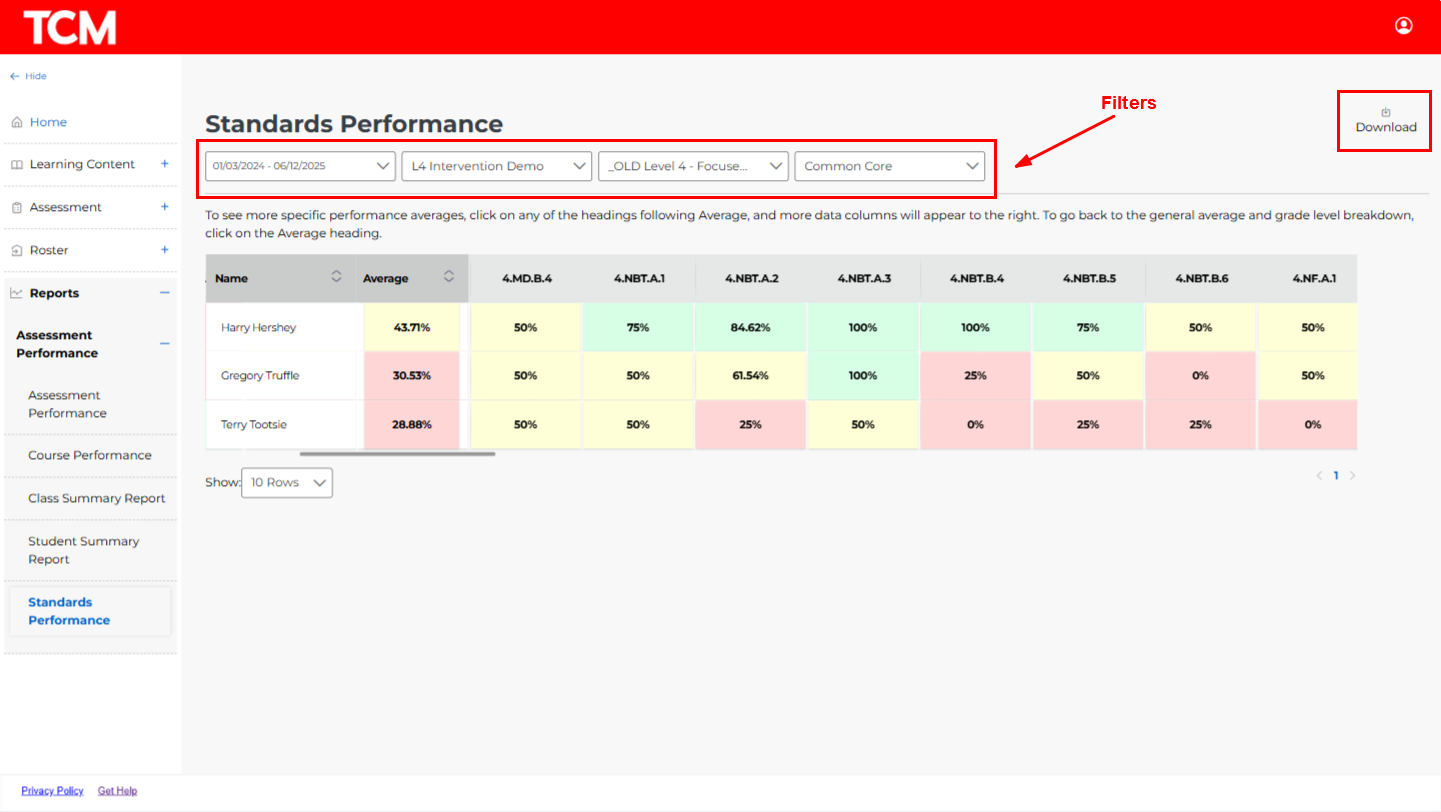Click the Hide sidebar arrow
This screenshot has width=1441, height=812.
pyautogui.click(x=15, y=76)
